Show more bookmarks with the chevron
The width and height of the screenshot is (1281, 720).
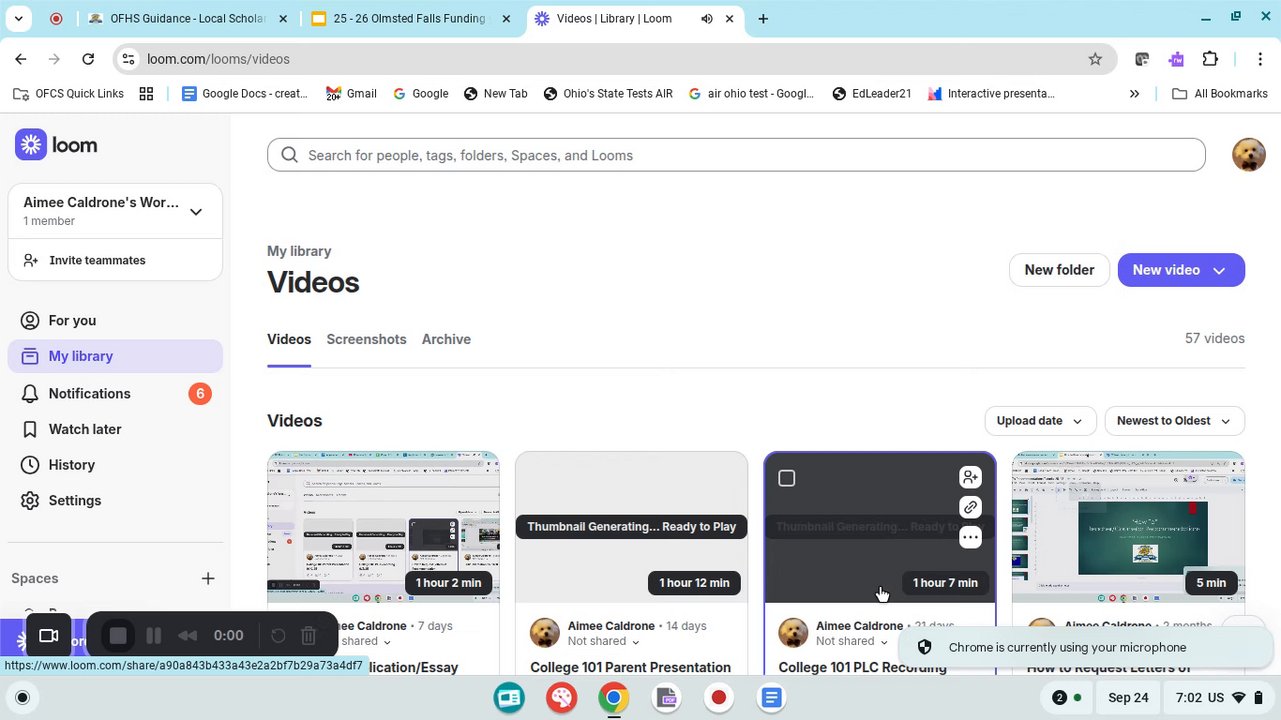[1134, 94]
